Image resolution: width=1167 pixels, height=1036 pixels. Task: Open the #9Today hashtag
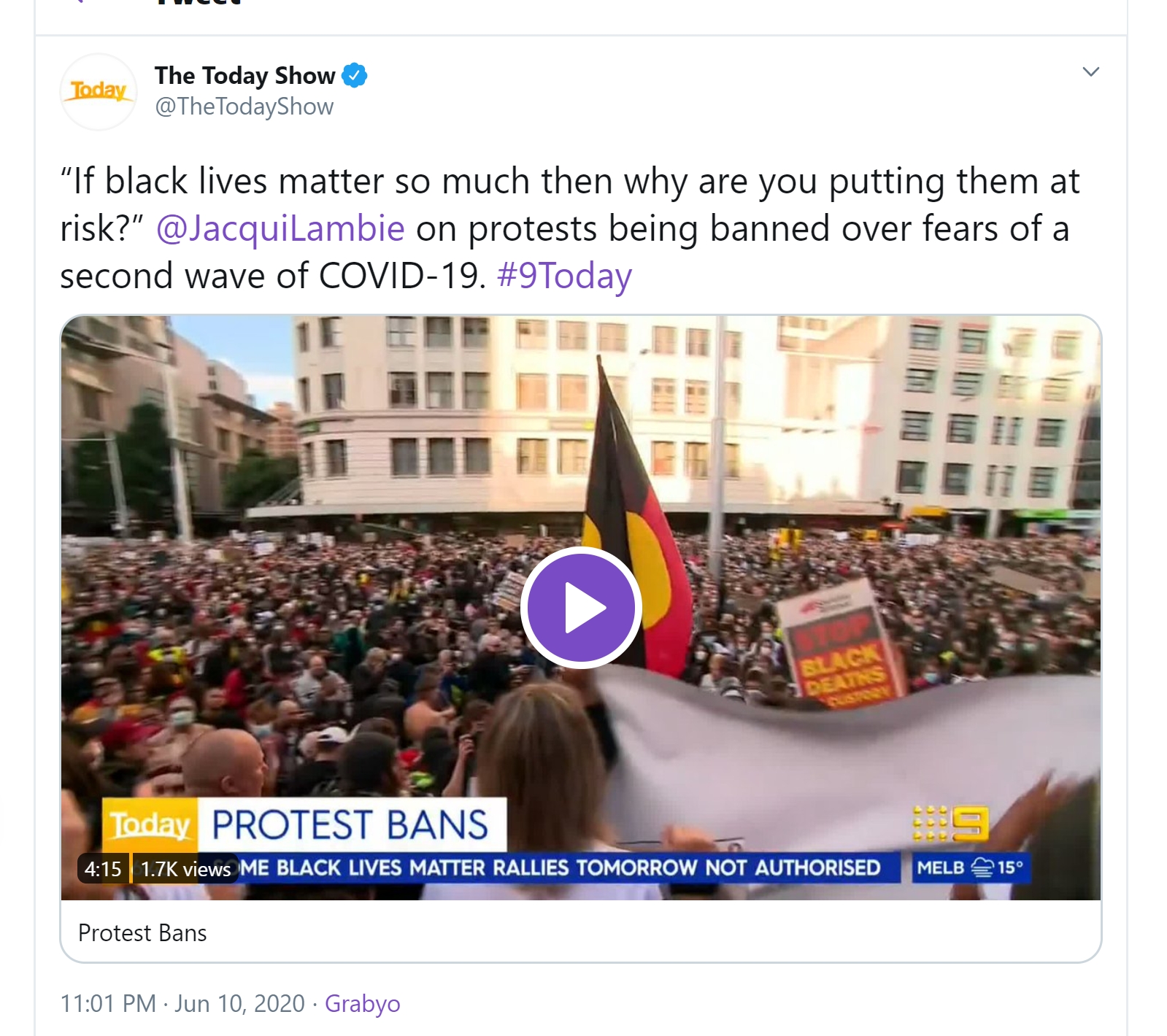(564, 276)
